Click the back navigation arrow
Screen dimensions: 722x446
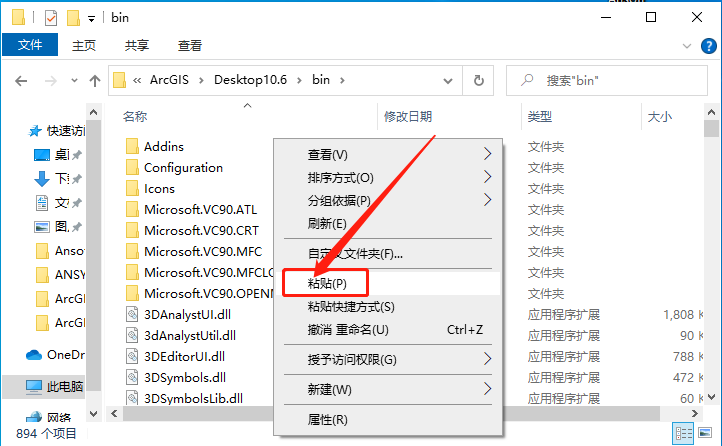point(21,81)
